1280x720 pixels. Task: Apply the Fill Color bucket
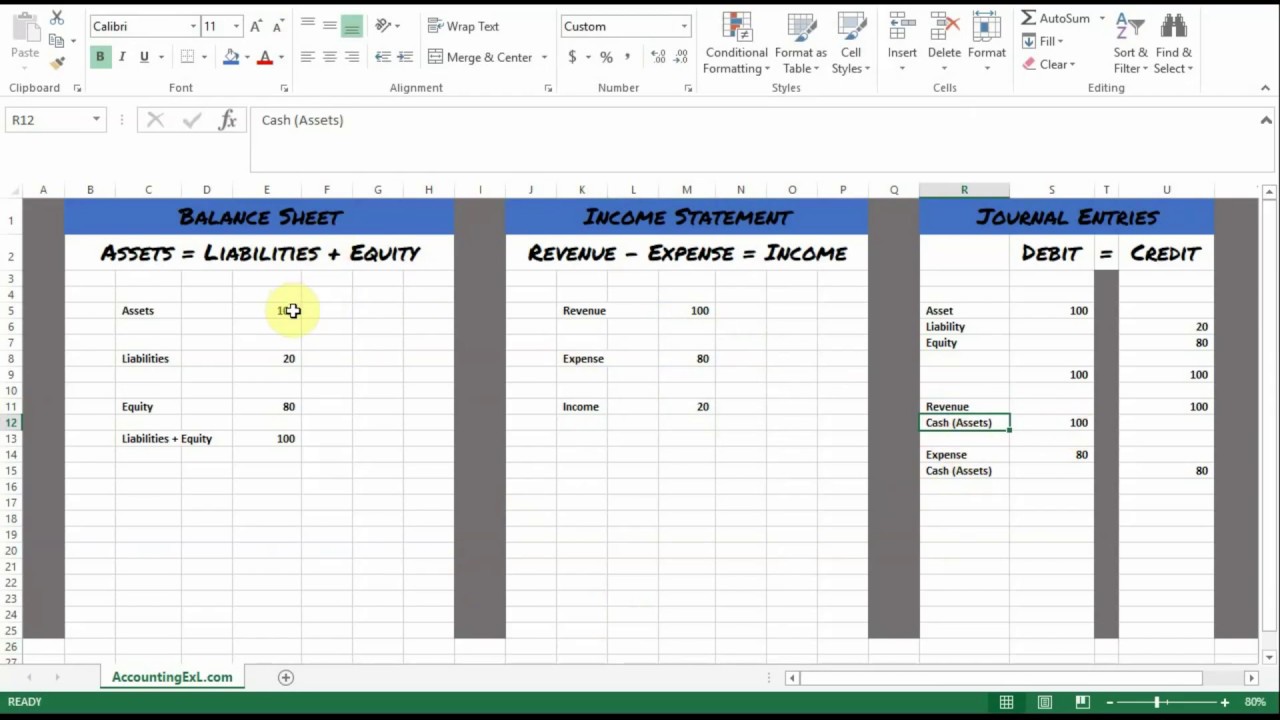pos(231,57)
